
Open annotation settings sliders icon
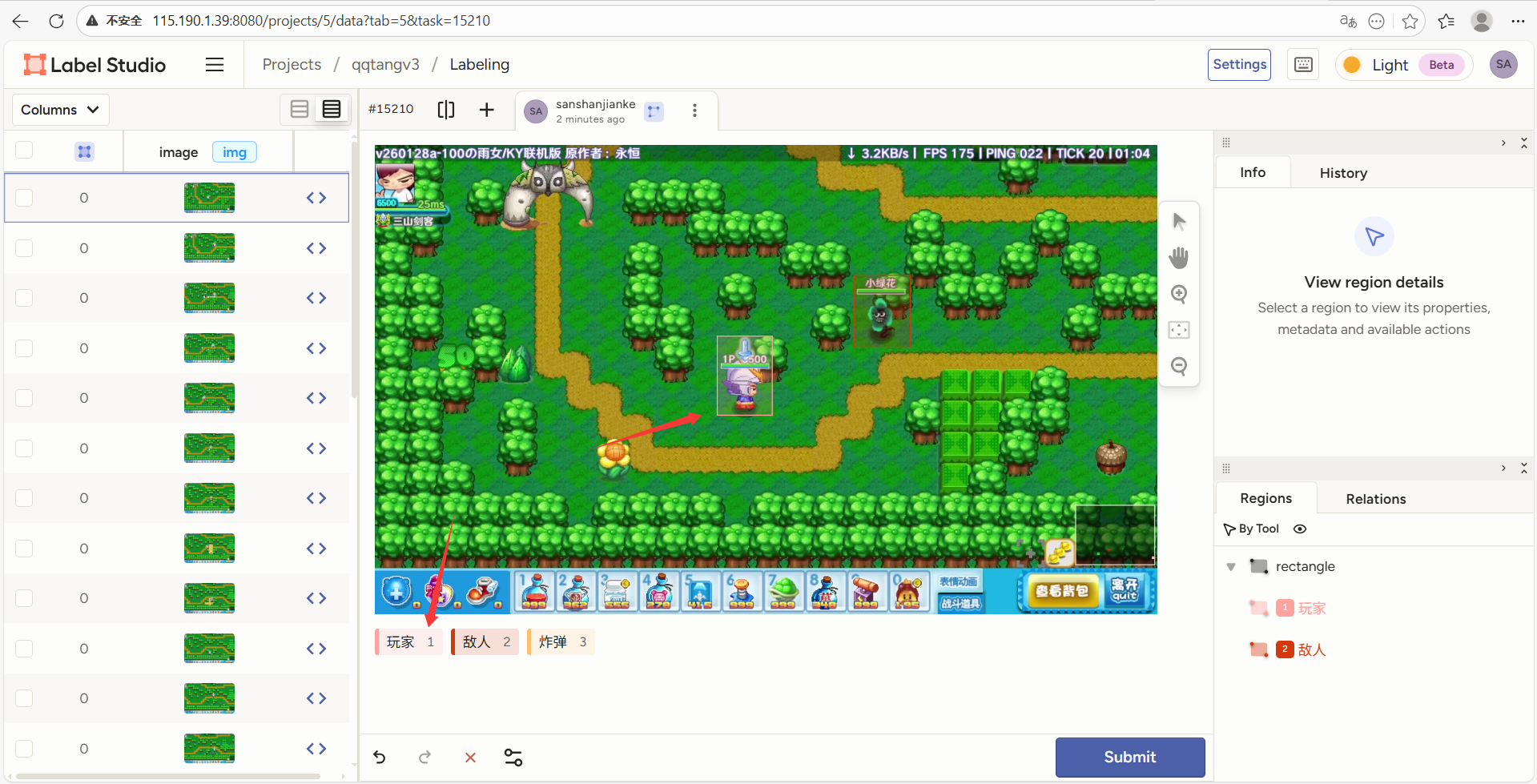tap(513, 757)
